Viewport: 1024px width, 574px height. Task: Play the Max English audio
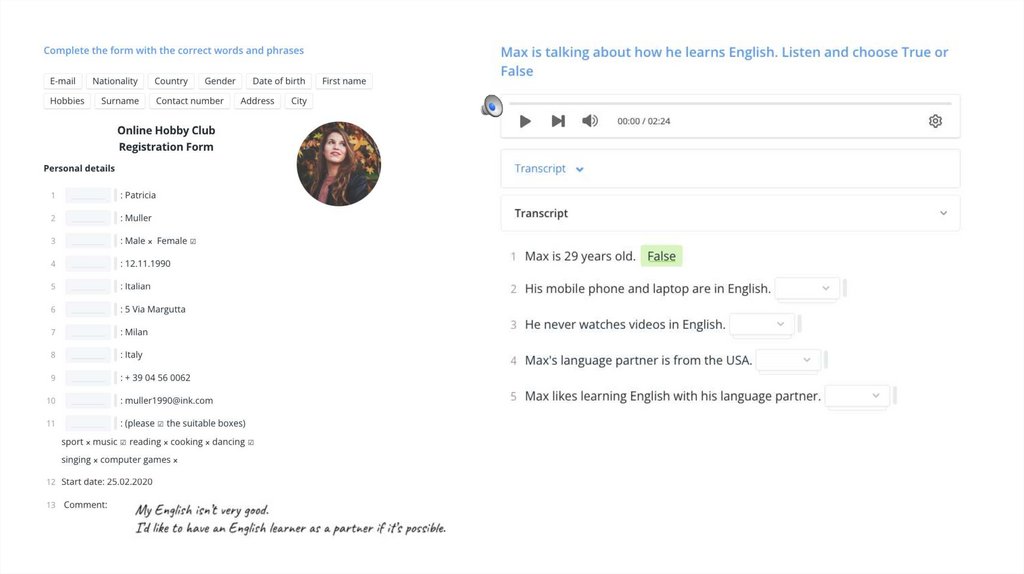pos(525,121)
